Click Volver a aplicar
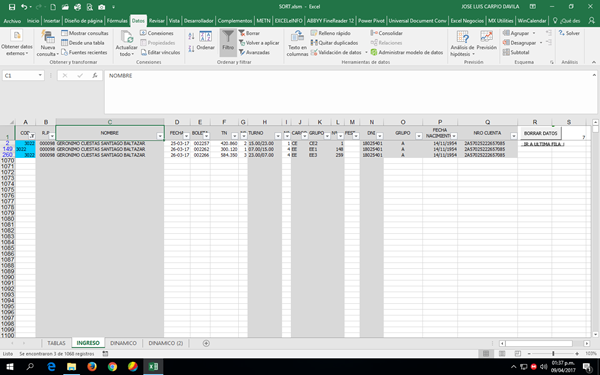The height and width of the screenshot is (375, 600). 259,43
